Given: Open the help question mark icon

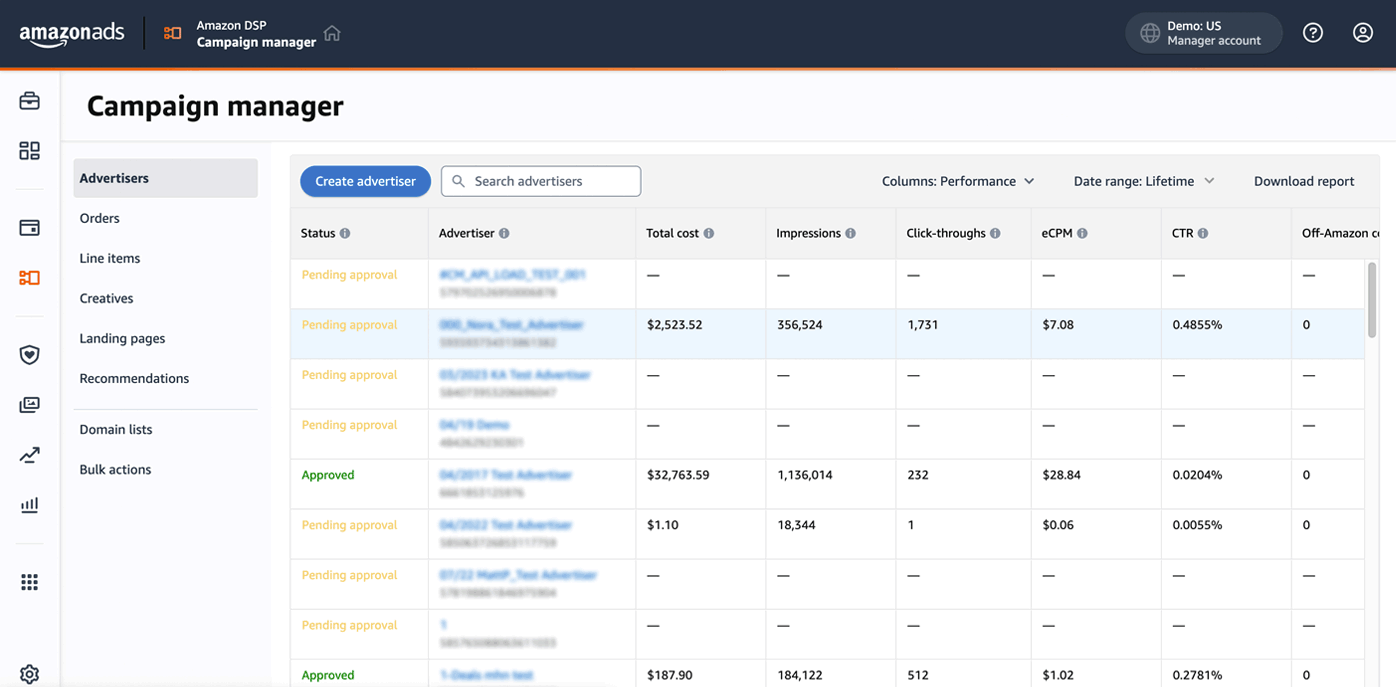Looking at the screenshot, I should [x=1313, y=33].
